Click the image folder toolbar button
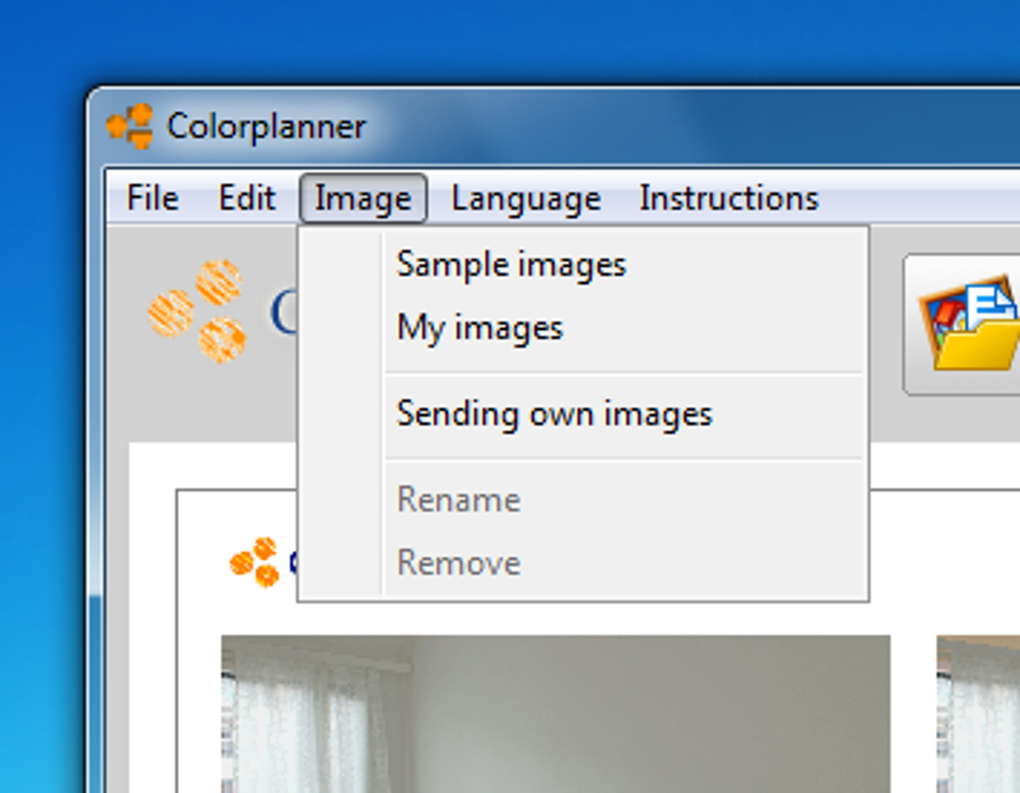Image resolution: width=1020 pixels, height=793 pixels. [963, 324]
